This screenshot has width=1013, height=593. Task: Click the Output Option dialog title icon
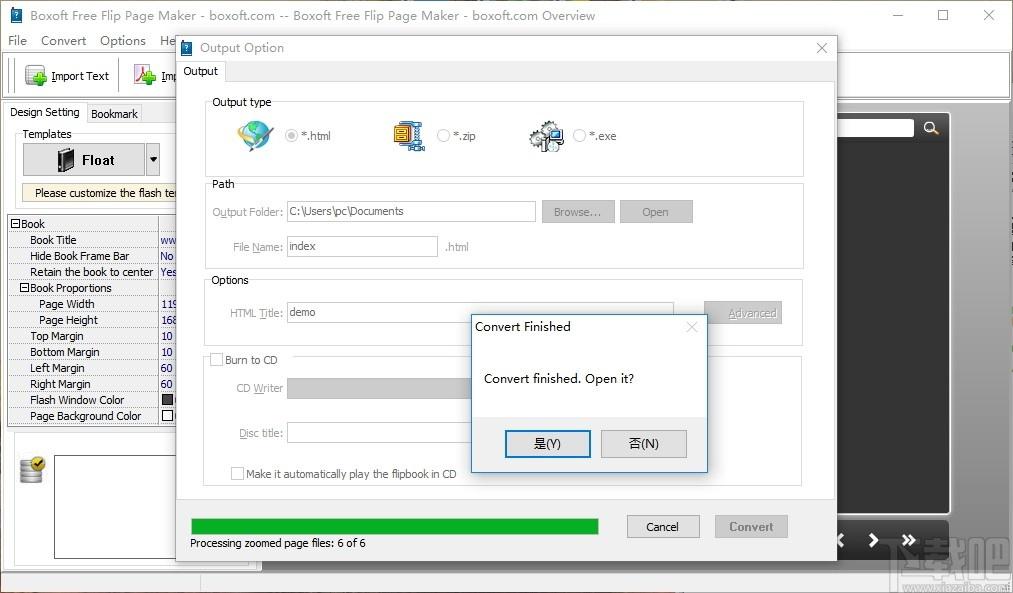click(187, 48)
